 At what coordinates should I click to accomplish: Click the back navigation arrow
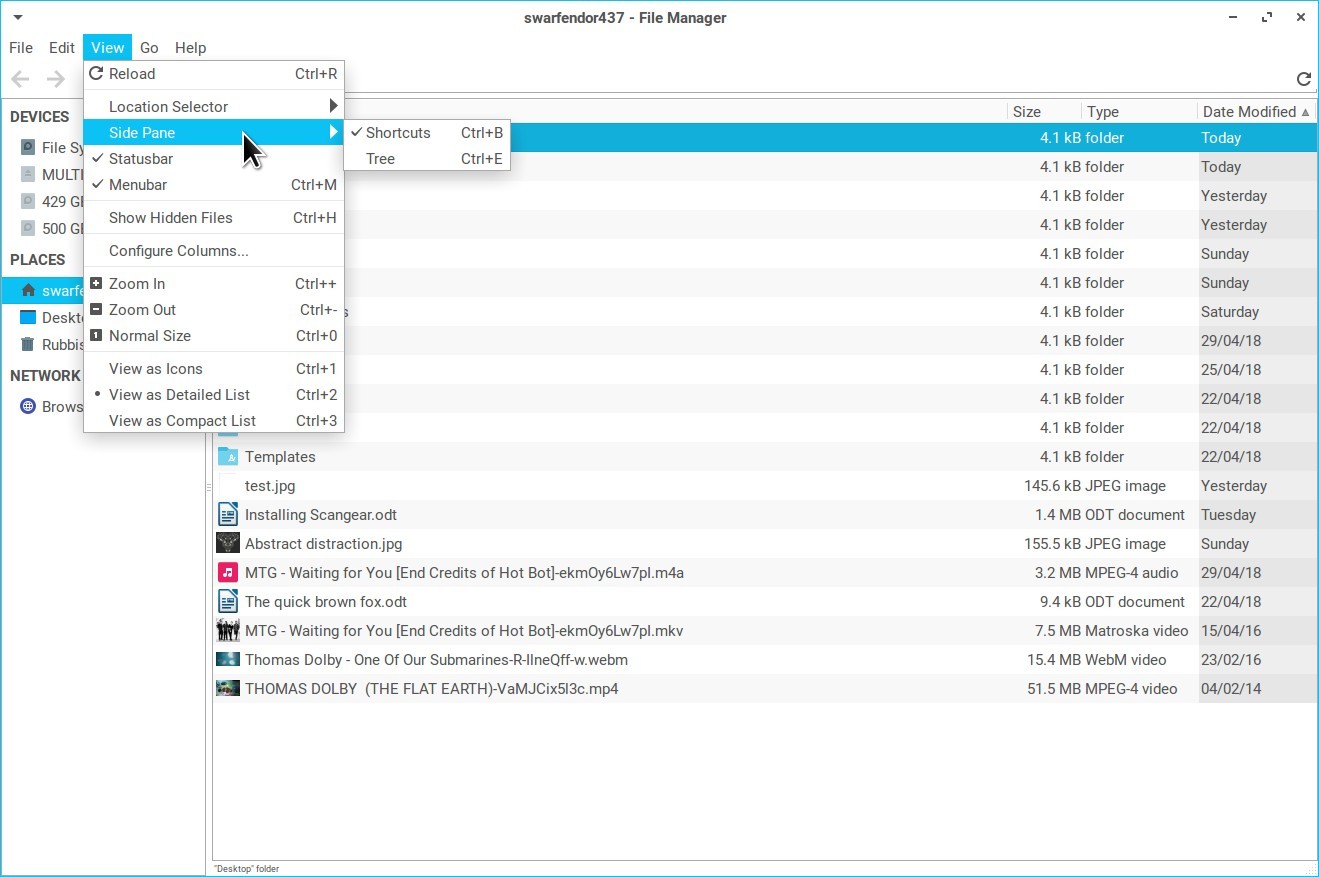[20, 79]
